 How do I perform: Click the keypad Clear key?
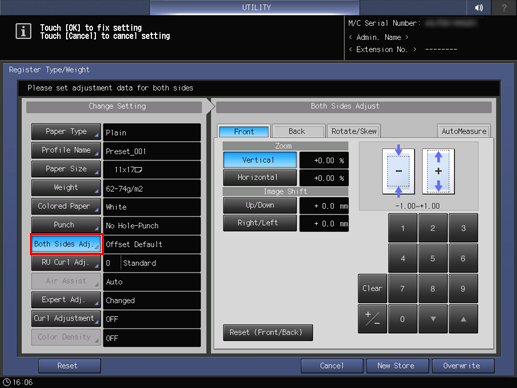click(x=372, y=288)
